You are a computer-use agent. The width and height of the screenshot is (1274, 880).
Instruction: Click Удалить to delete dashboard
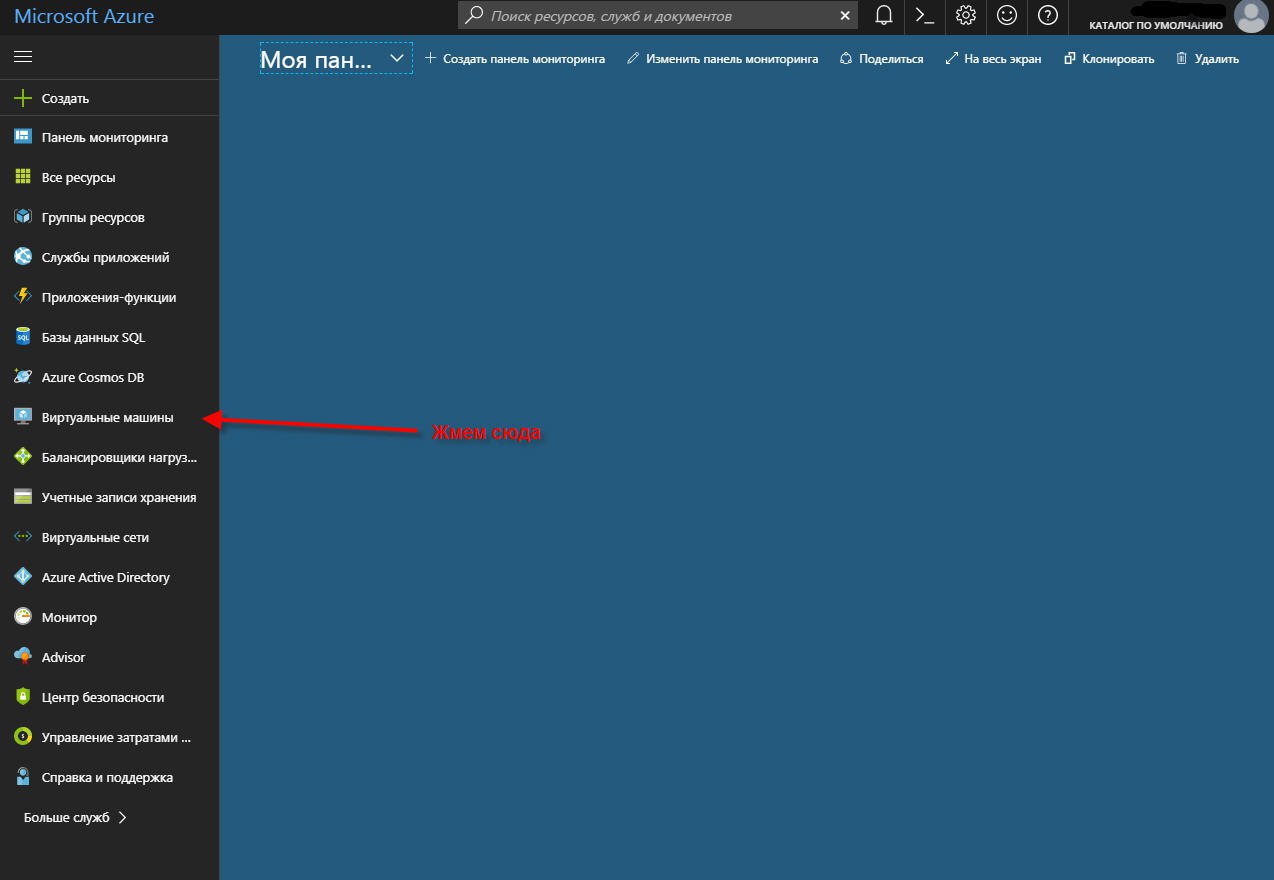[x=1207, y=59]
